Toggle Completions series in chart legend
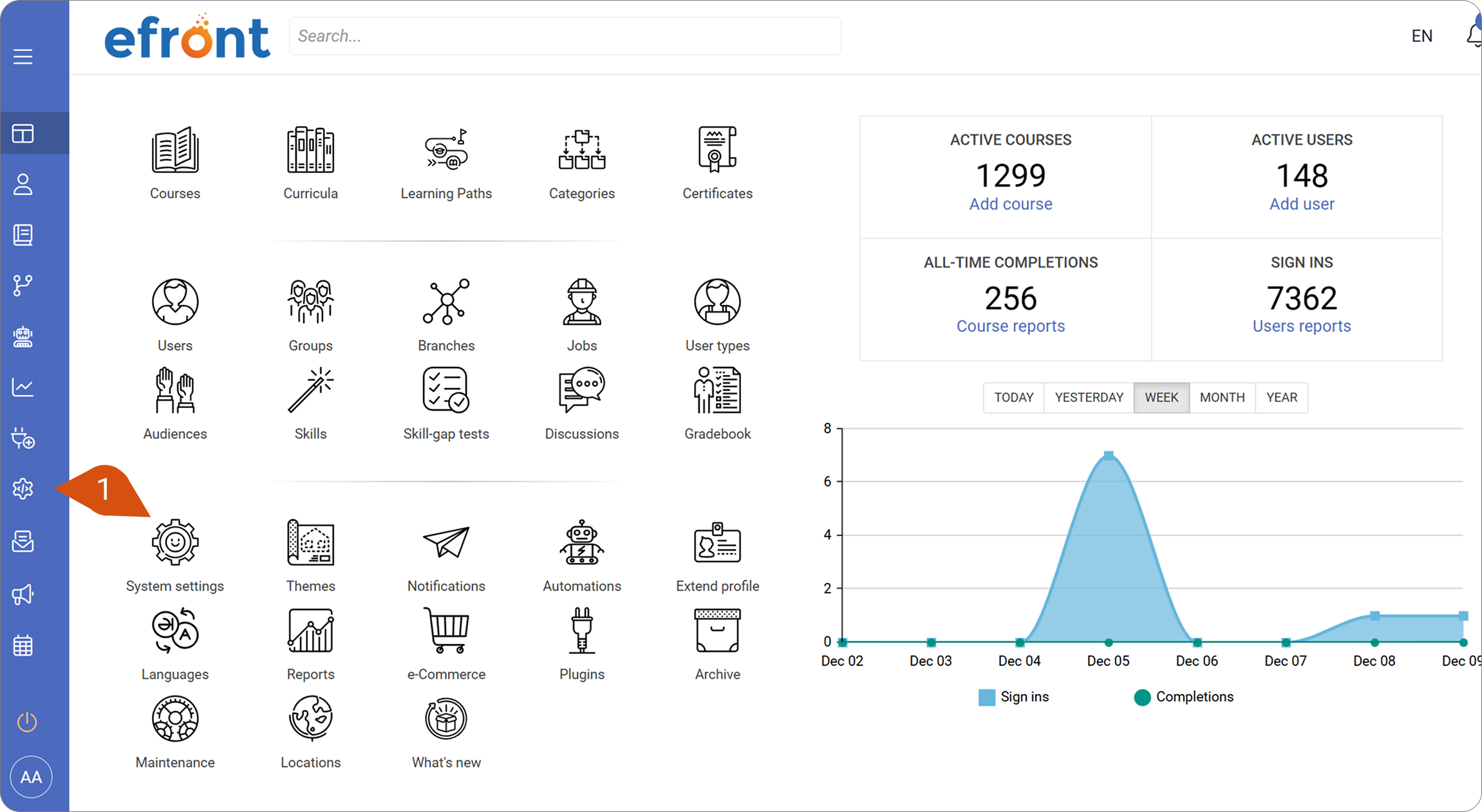The height and width of the screenshot is (812, 1482). (1184, 697)
